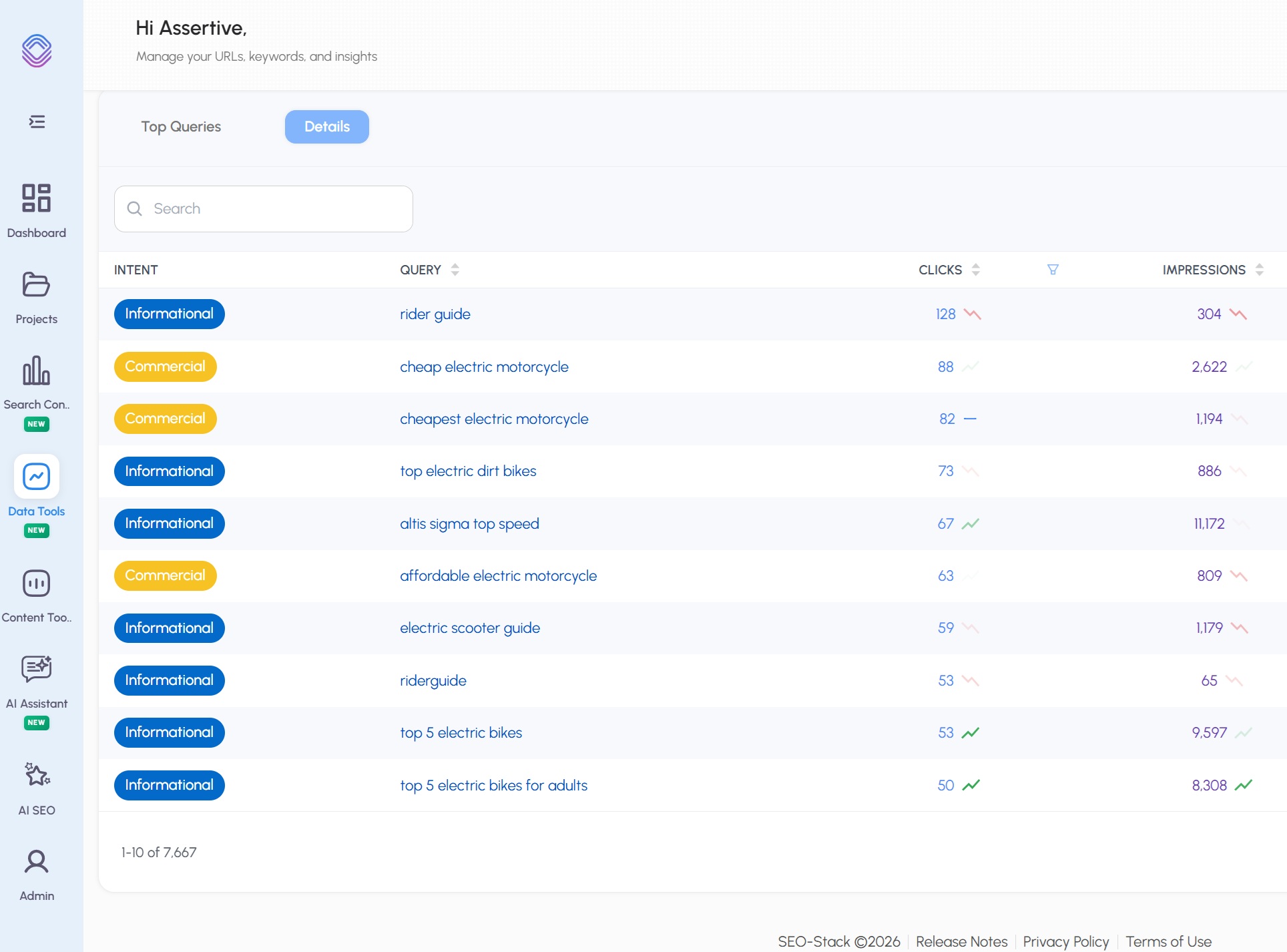Click the trend icon beside 304 impressions
This screenshot has width=1287, height=952.
coord(1238,314)
